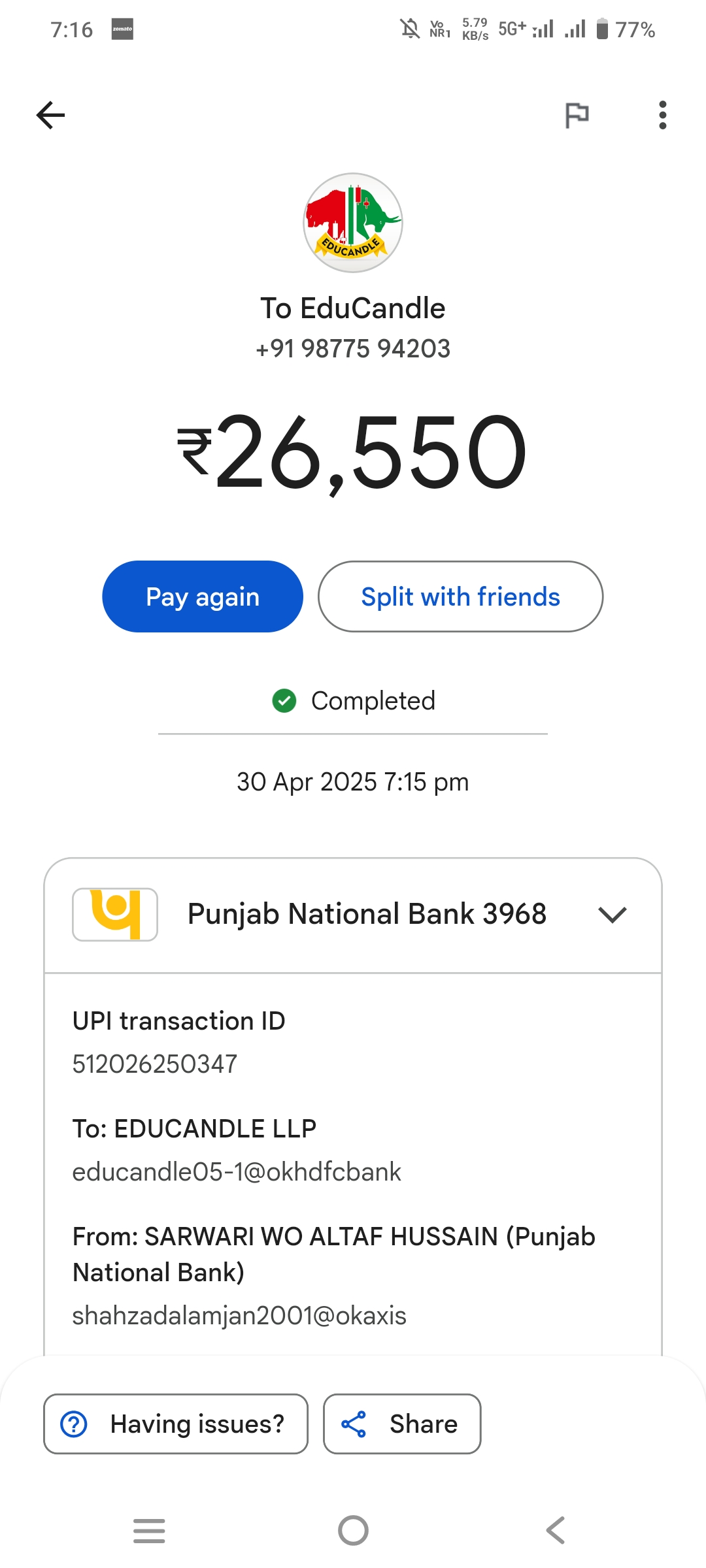Tap the UPI transaction ID number
The width and height of the screenshot is (706, 1568).
(155, 1064)
